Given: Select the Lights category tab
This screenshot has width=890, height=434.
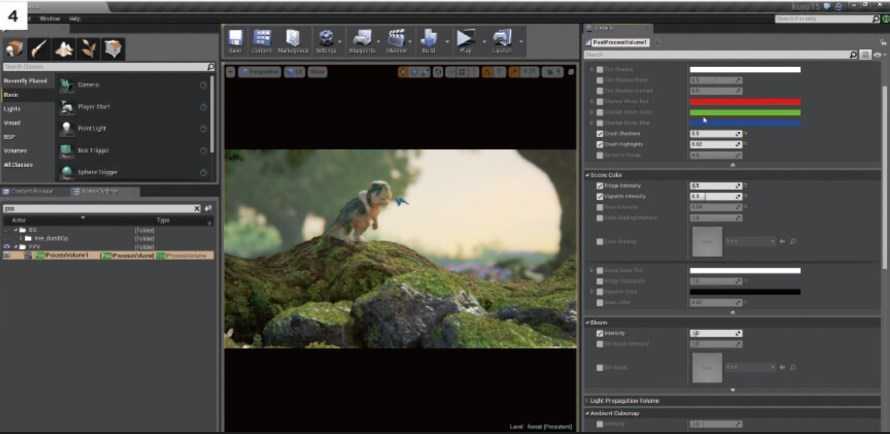Looking at the screenshot, I should pos(12,108).
